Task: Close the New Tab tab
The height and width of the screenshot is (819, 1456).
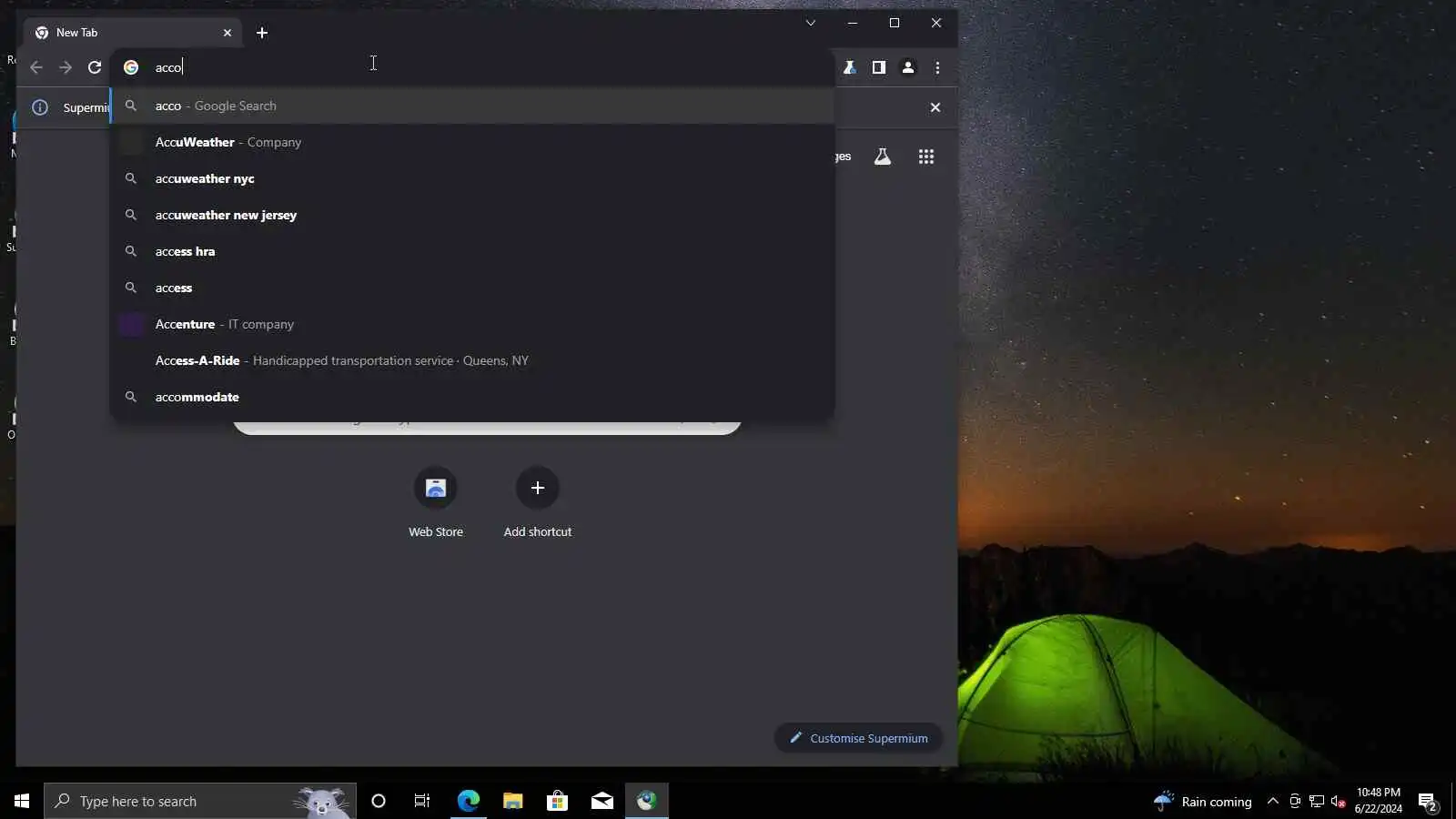Action: [x=227, y=33]
